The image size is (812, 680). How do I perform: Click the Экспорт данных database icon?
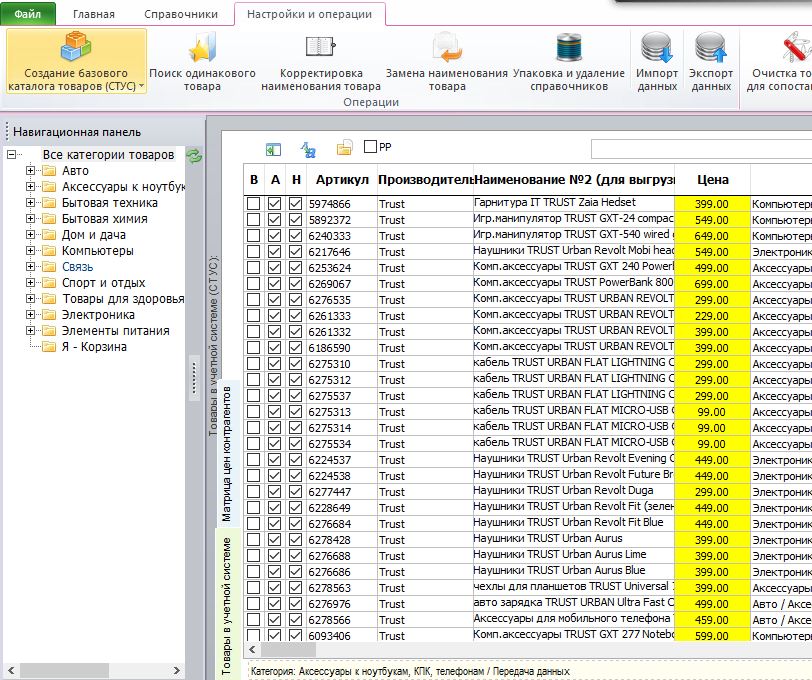(x=710, y=48)
